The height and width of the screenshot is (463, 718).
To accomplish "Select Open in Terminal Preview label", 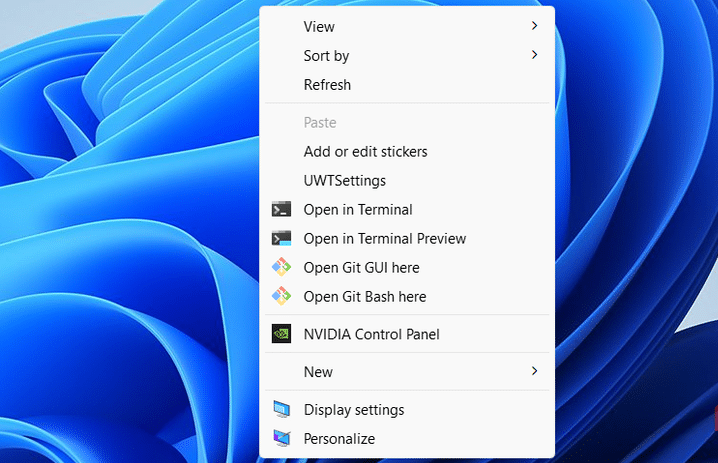I will click(x=385, y=239).
